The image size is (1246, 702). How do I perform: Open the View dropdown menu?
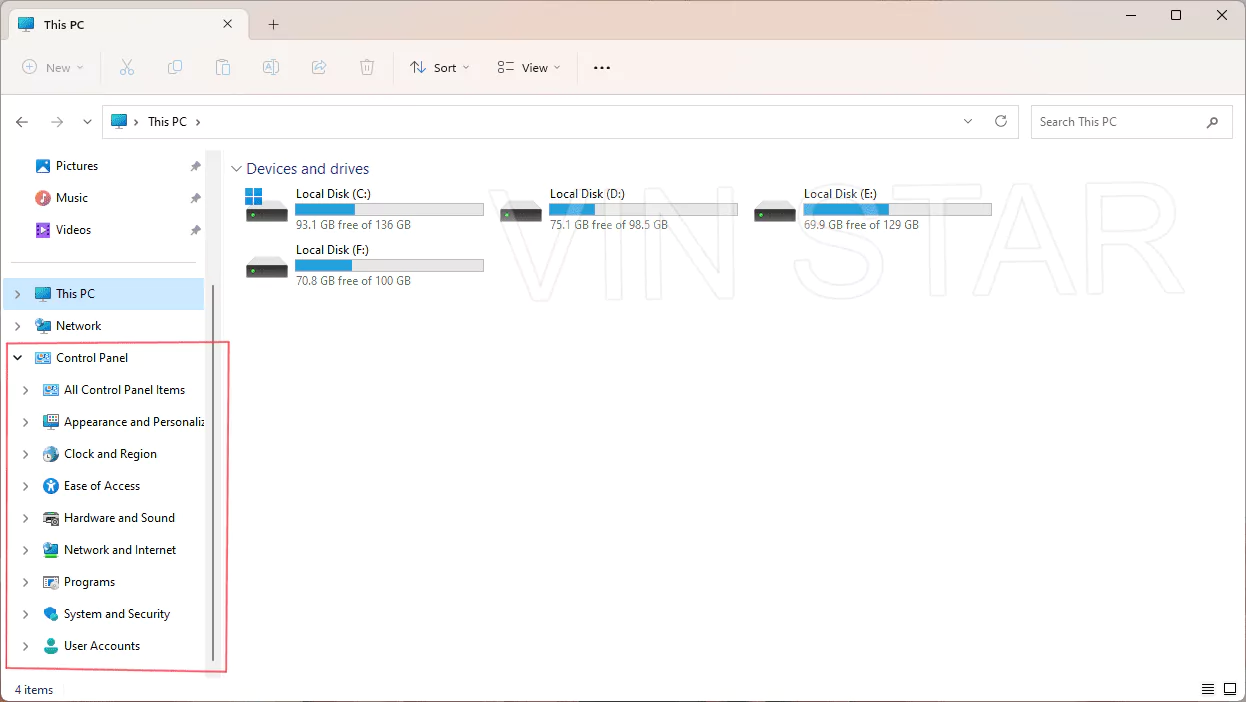[529, 68]
